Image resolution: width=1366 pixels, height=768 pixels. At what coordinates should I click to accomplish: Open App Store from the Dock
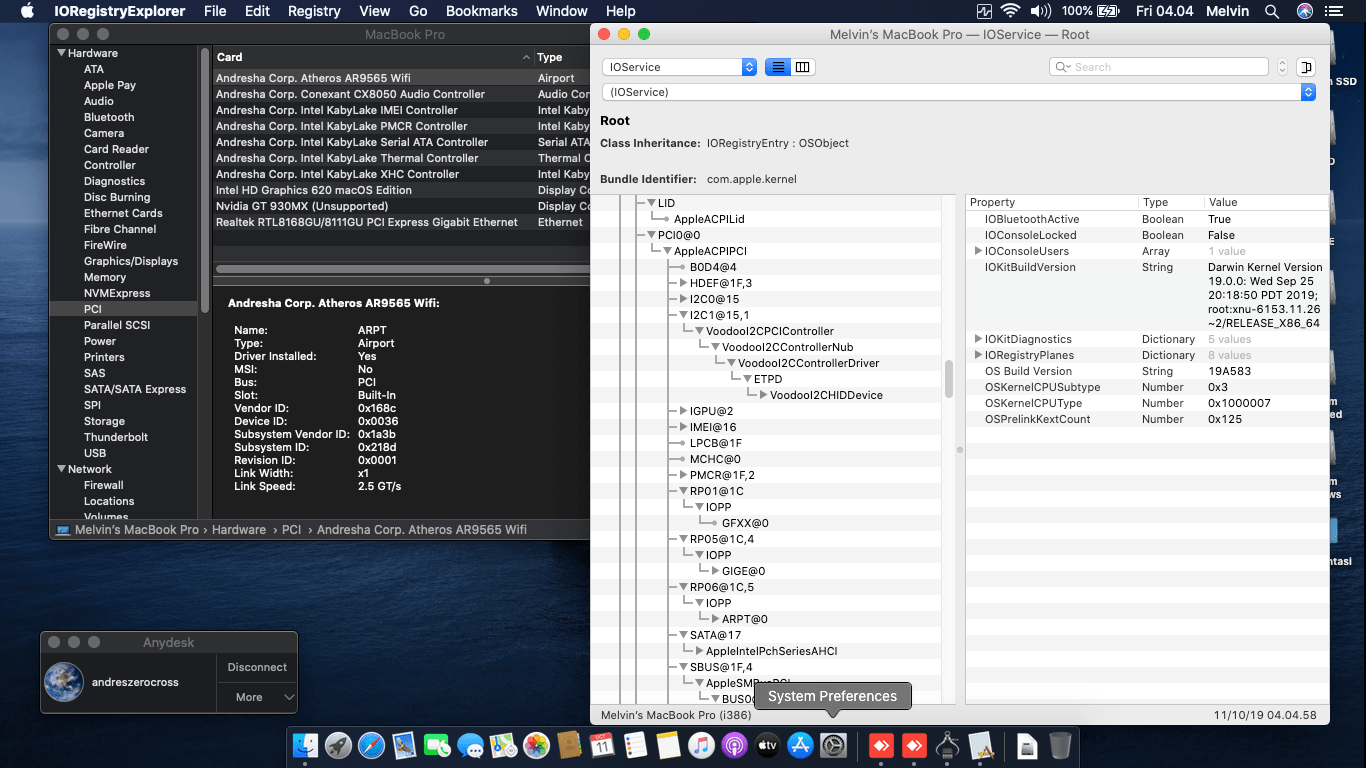coord(800,745)
